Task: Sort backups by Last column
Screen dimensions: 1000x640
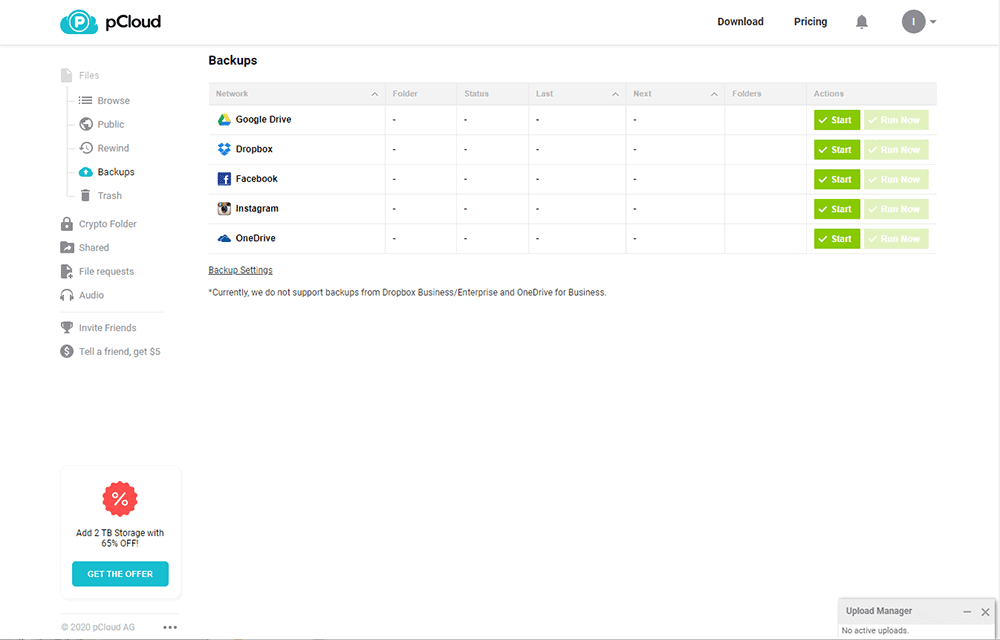Action: click(615, 94)
